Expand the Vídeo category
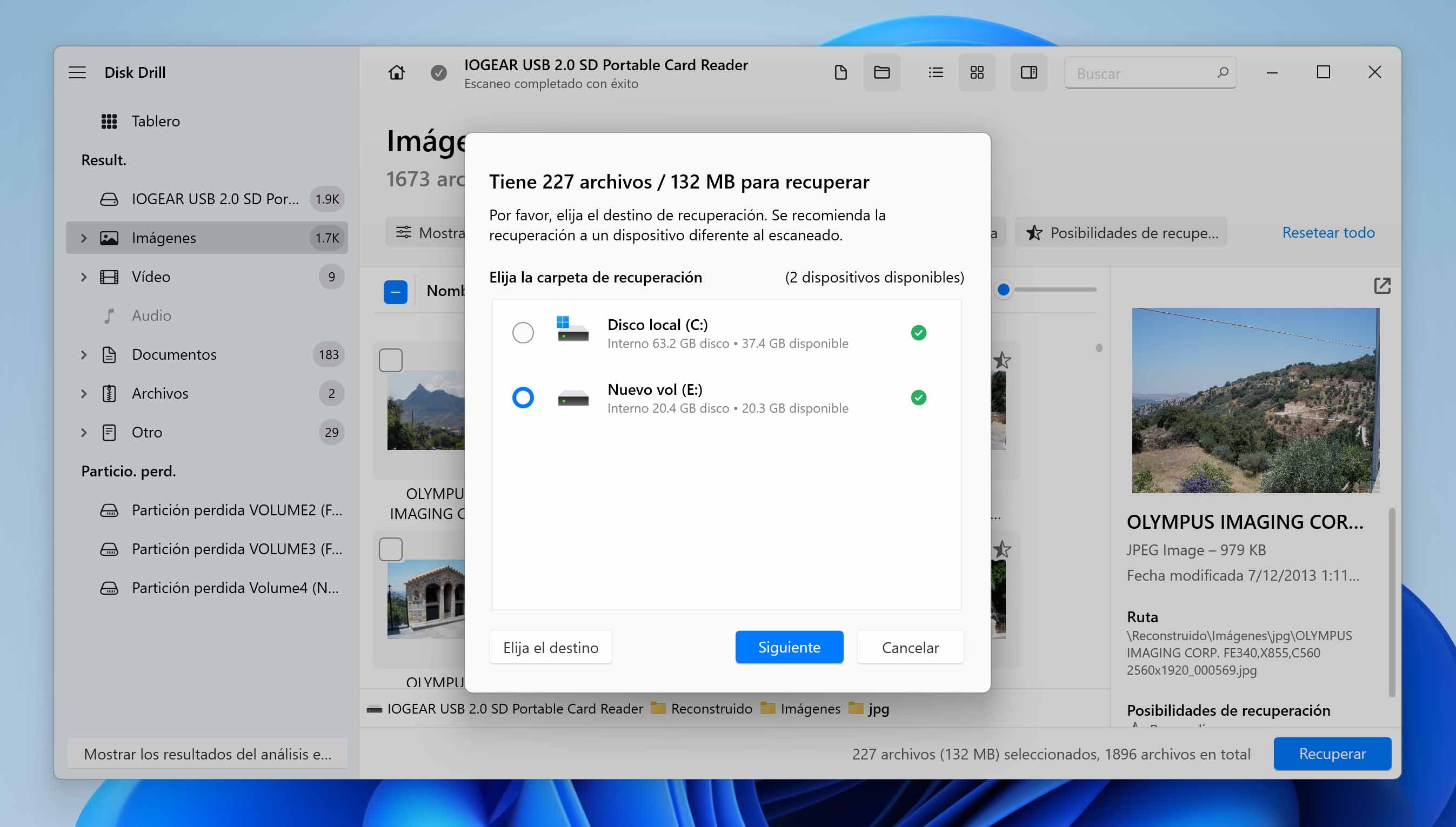This screenshot has width=1456, height=827. (84, 277)
